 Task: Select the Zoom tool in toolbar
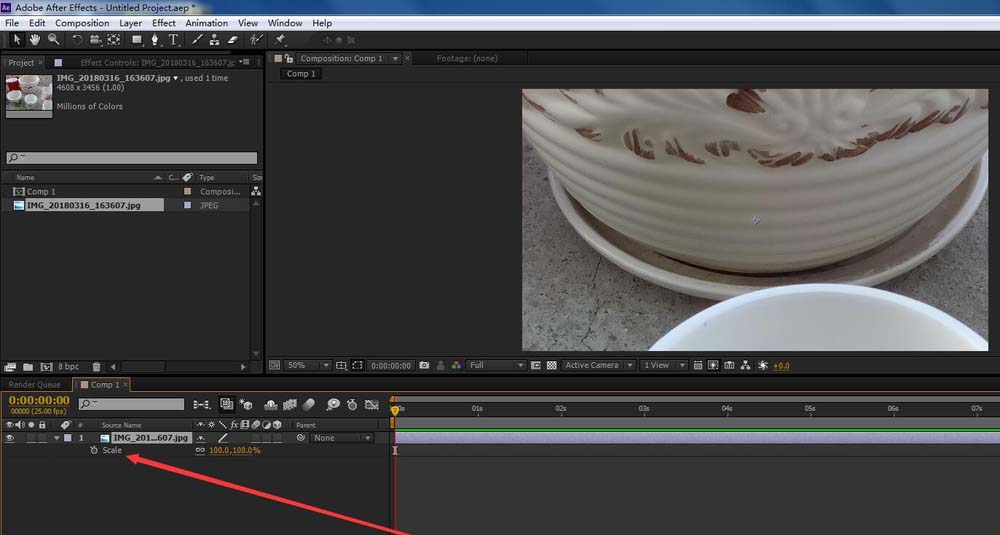(53, 40)
